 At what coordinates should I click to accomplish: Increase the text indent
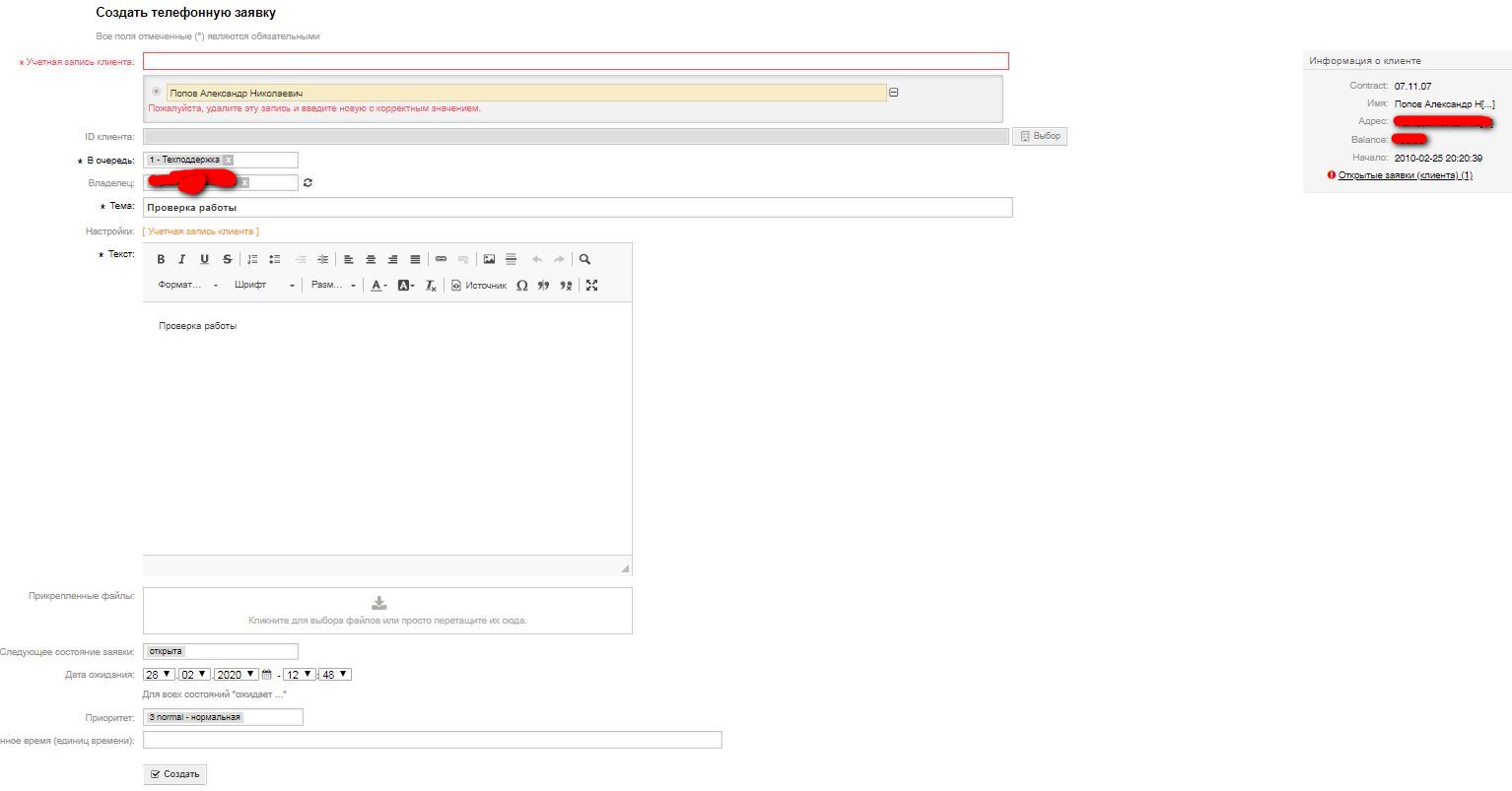(x=322, y=259)
